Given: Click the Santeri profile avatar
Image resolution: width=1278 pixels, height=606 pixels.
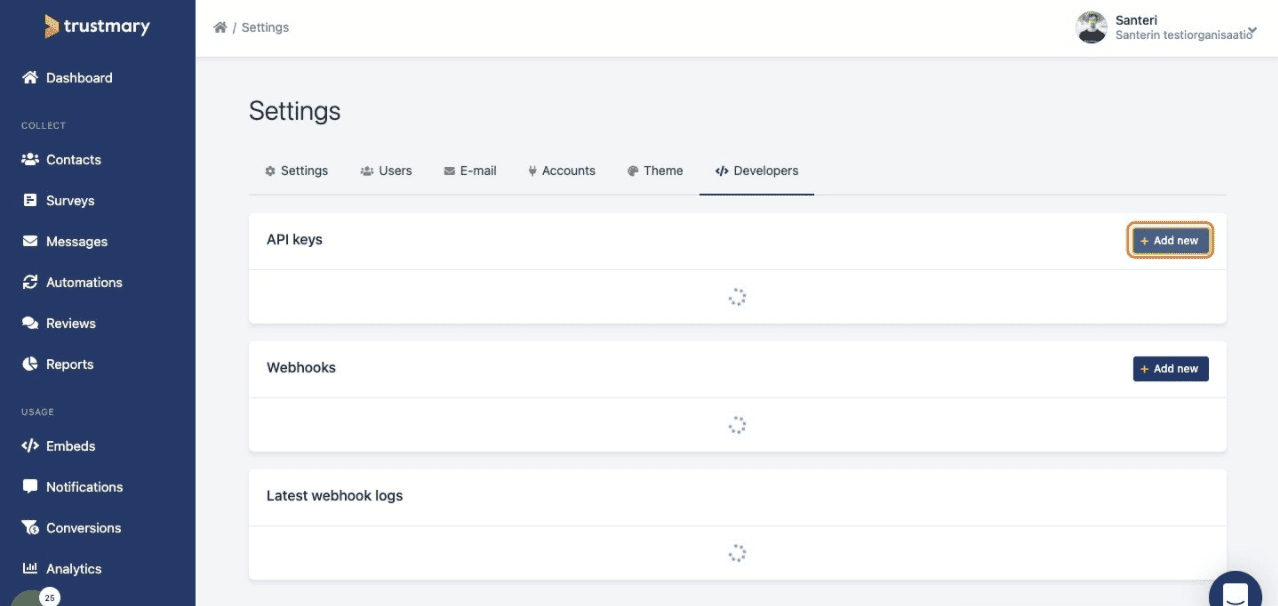Looking at the screenshot, I should coord(1091,28).
